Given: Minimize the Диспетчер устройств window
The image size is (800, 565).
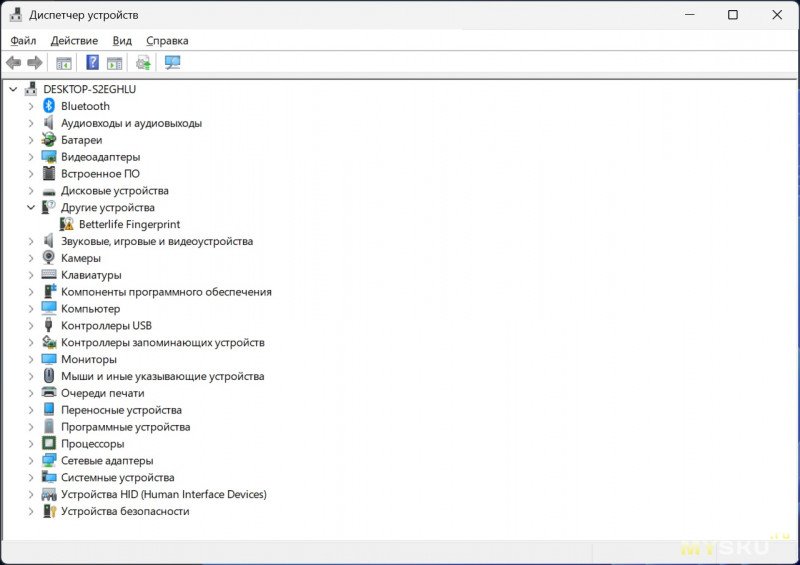Looking at the screenshot, I should 690,15.
